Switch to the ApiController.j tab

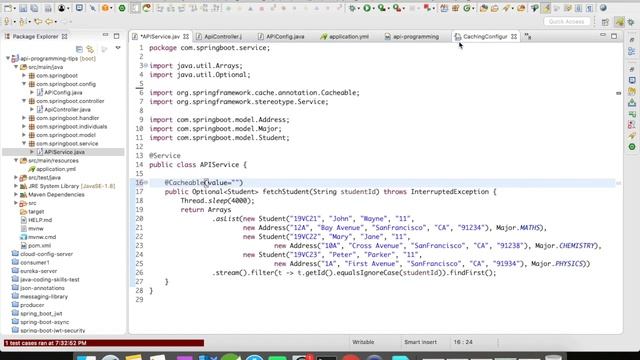[x=222, y=37]
